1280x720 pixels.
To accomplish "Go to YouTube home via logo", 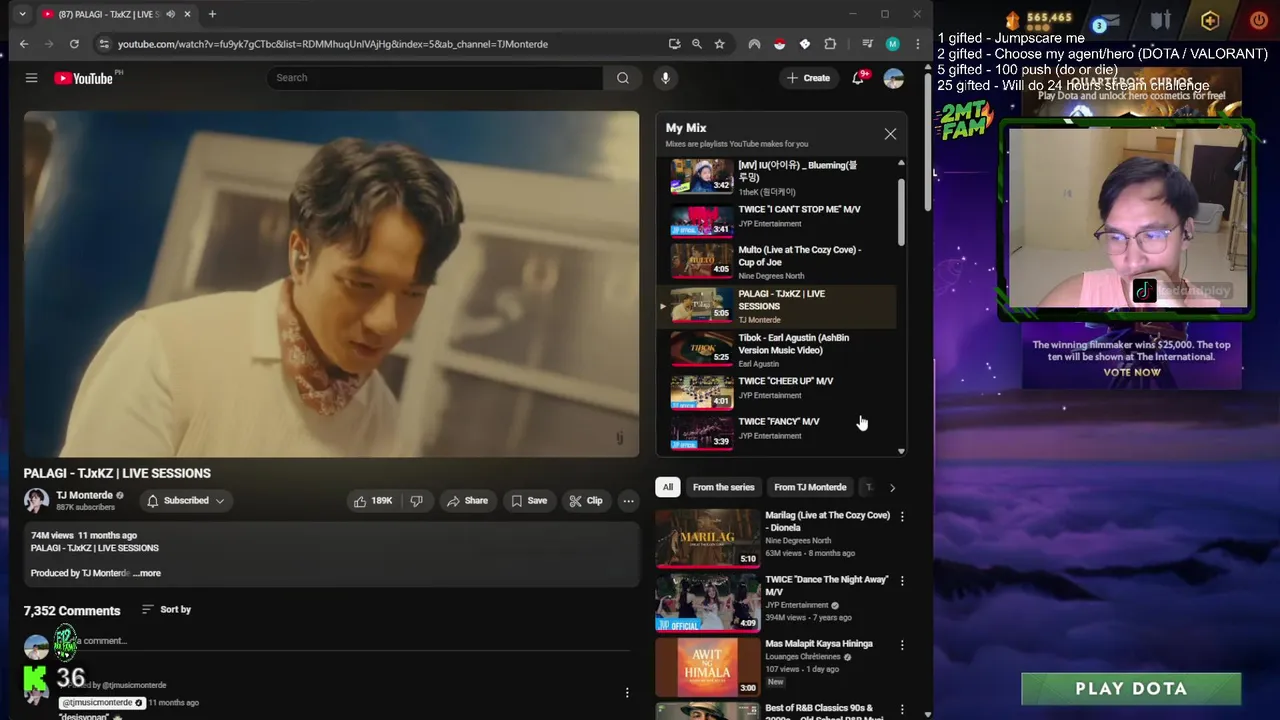I will click(84, 78).
